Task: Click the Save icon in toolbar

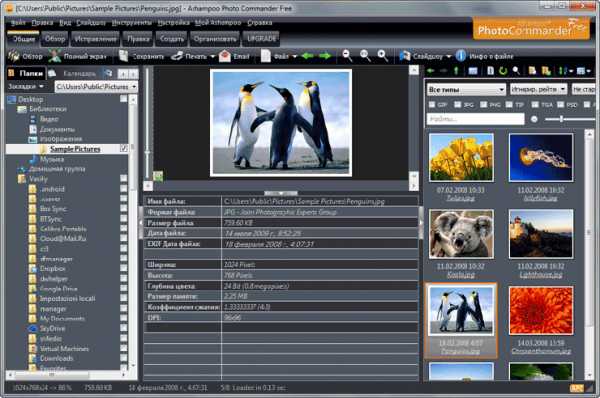Action: (123, 56)
